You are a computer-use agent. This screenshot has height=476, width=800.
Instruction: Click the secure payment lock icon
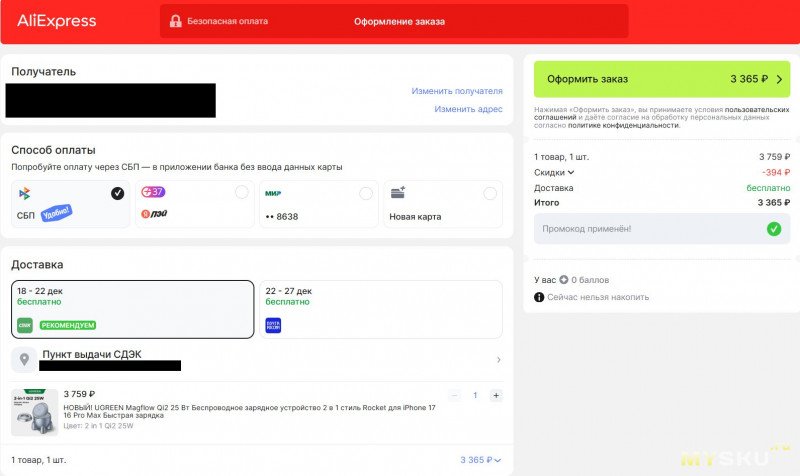click(x=176, y=21)
